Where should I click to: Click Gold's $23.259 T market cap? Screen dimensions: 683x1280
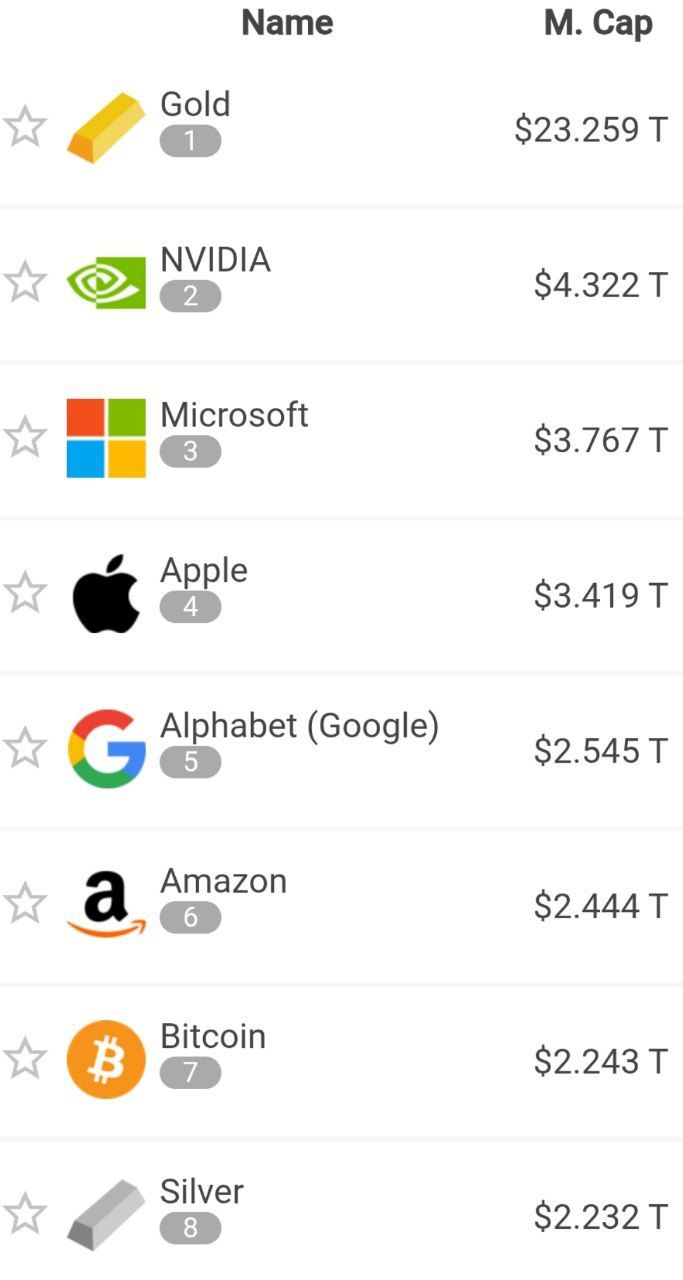tap(590, 129)
